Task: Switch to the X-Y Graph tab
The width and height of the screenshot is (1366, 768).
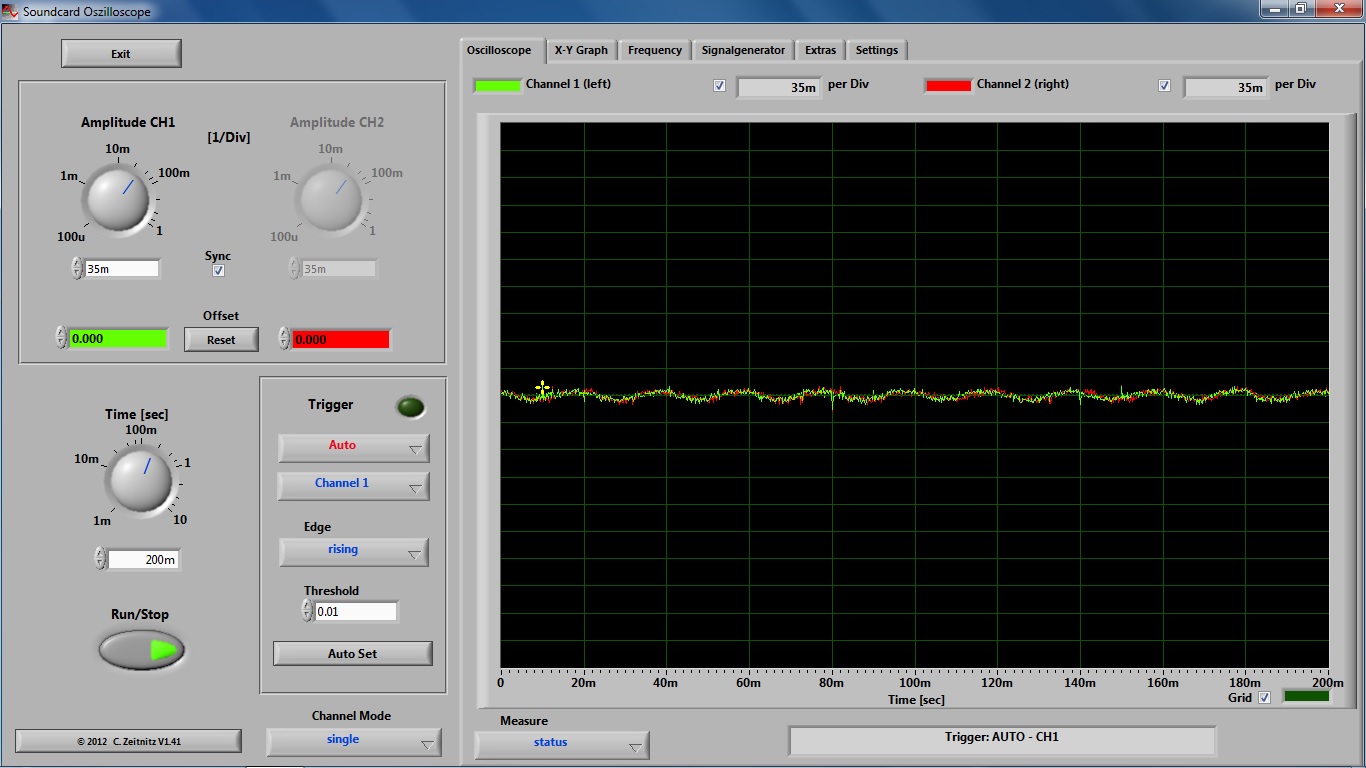Action: (581, 50)
